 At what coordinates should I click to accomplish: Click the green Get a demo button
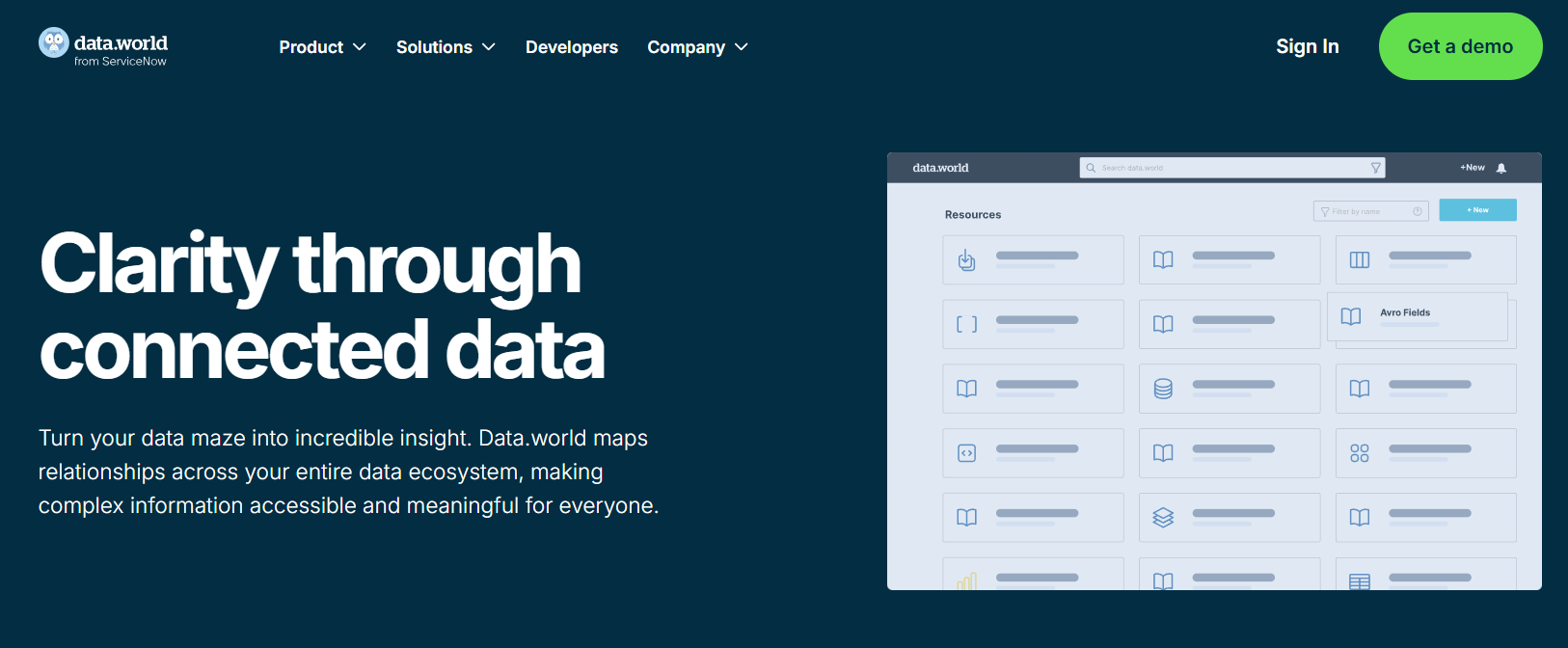point(1460,46)
